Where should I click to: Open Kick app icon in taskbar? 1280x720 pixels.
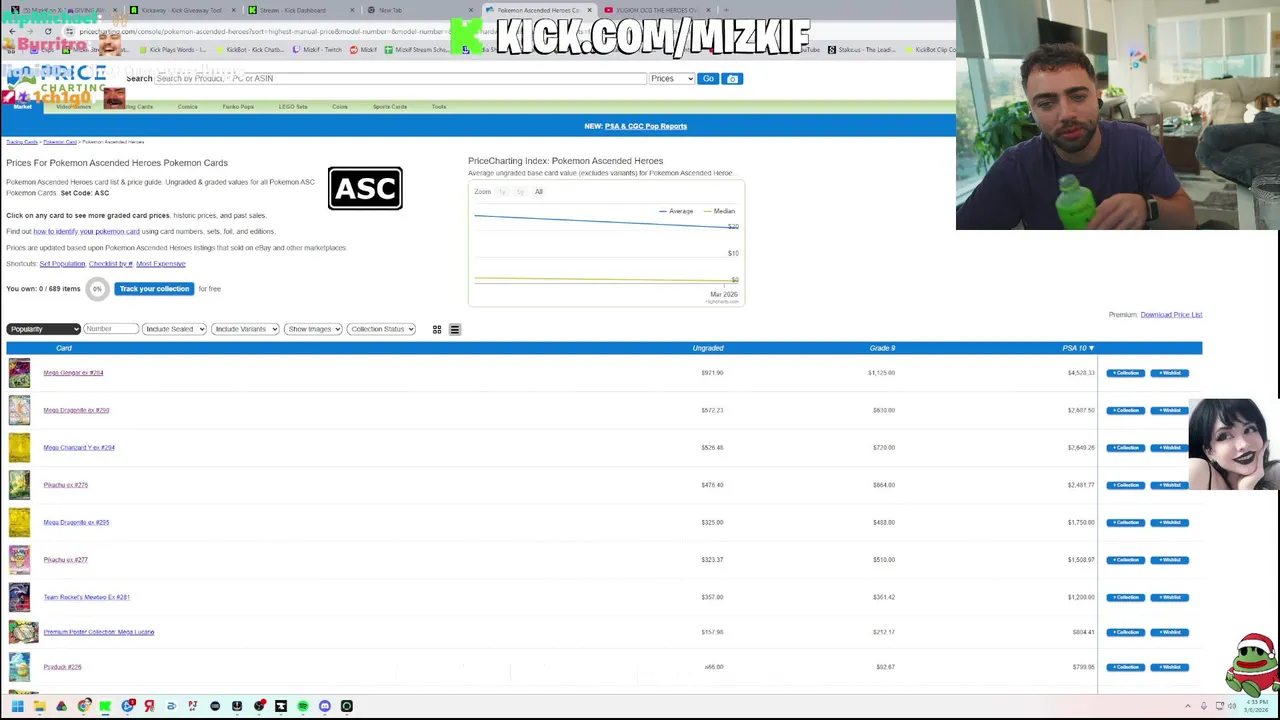click(x=105, y=706)
